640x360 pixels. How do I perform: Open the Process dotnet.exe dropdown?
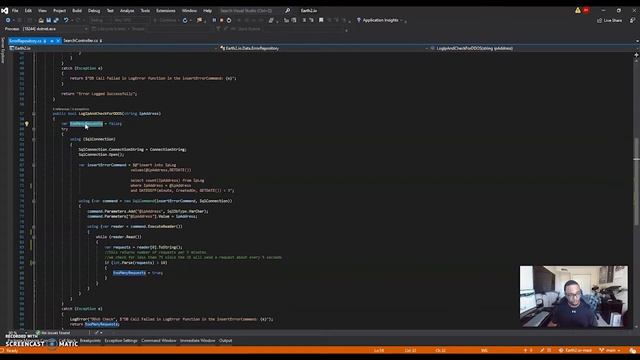[55, 29]
